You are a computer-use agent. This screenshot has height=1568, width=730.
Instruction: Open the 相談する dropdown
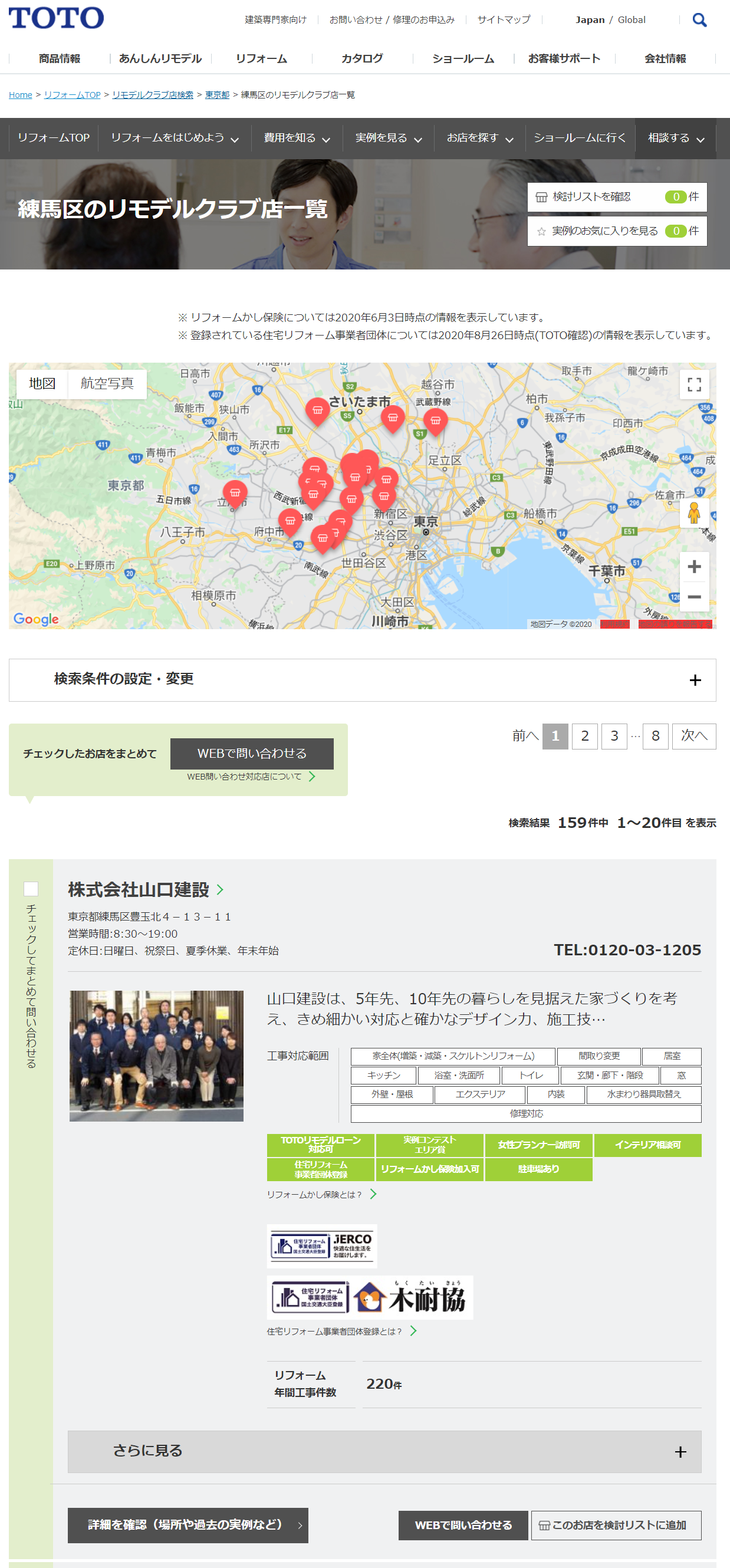coord(675,138)
